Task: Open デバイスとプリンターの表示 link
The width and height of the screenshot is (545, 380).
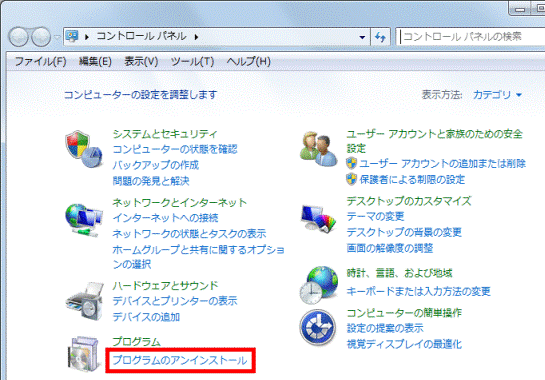Action: pos(175,301)
